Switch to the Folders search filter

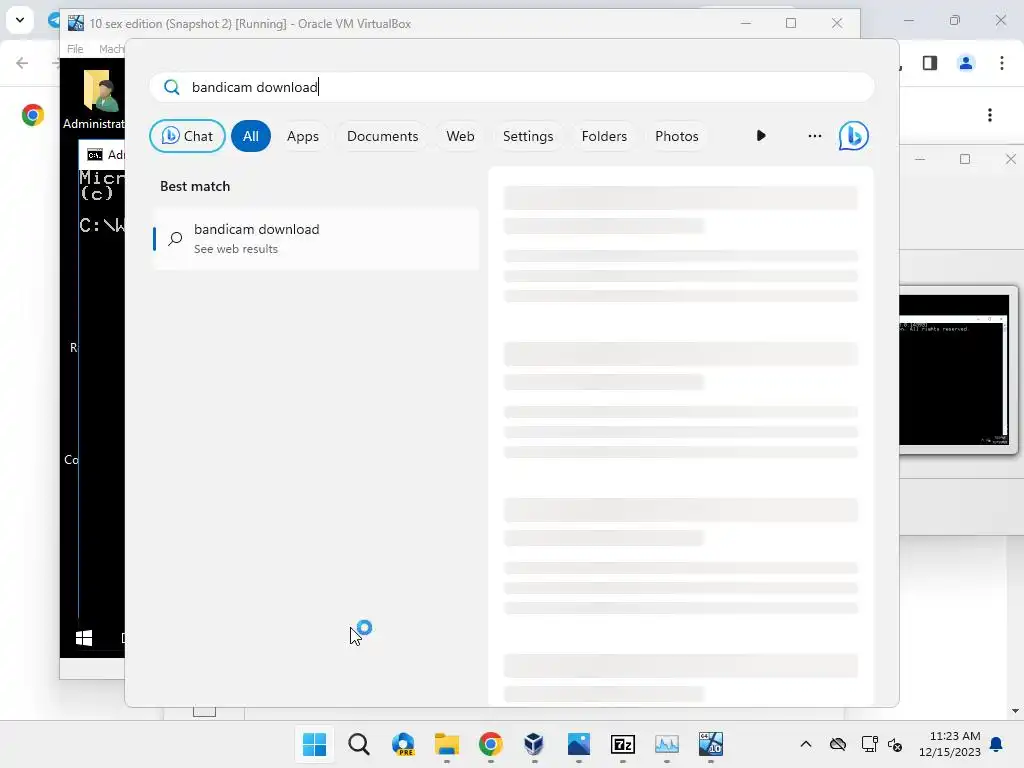(604, 136)
